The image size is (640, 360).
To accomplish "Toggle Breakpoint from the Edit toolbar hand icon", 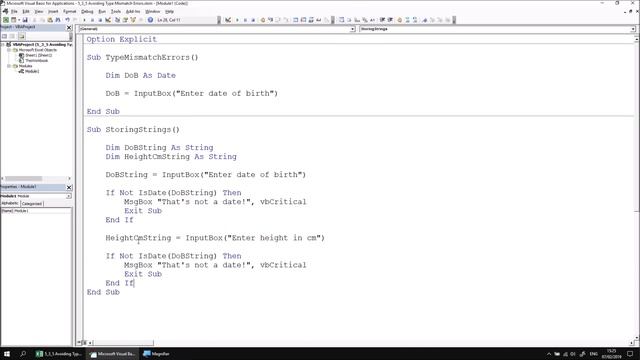I will tap(400, 20).
